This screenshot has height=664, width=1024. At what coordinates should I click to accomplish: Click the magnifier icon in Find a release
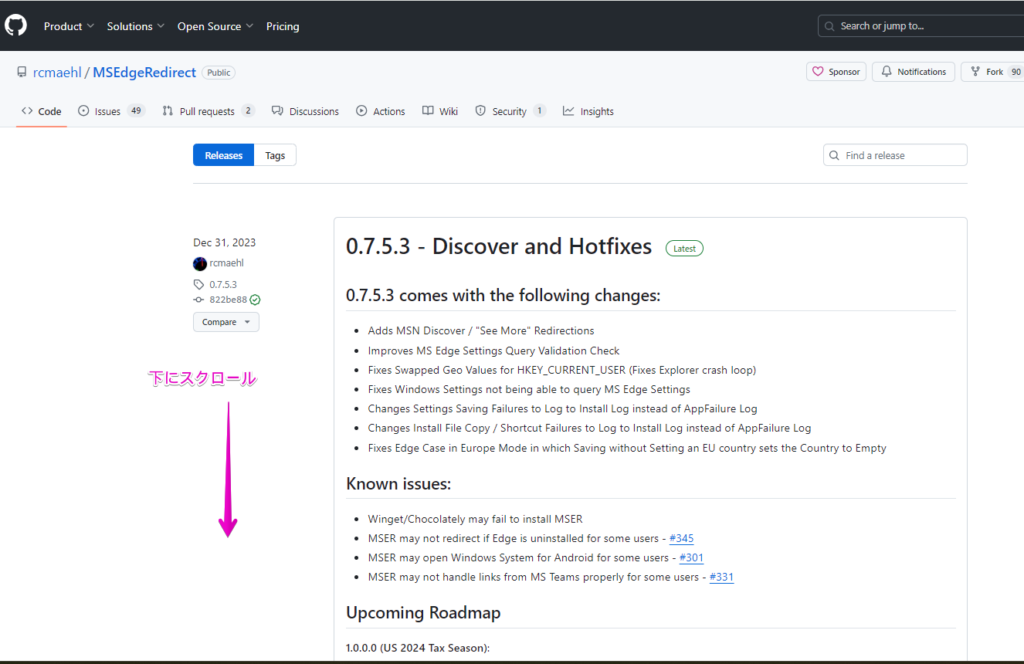(834, 155)
